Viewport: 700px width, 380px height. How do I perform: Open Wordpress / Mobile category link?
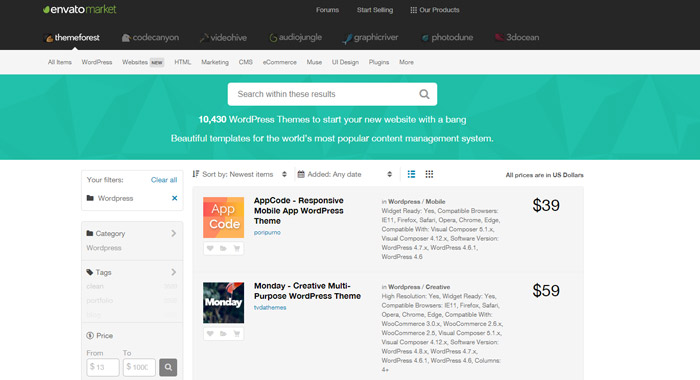(x=417, y=202)
